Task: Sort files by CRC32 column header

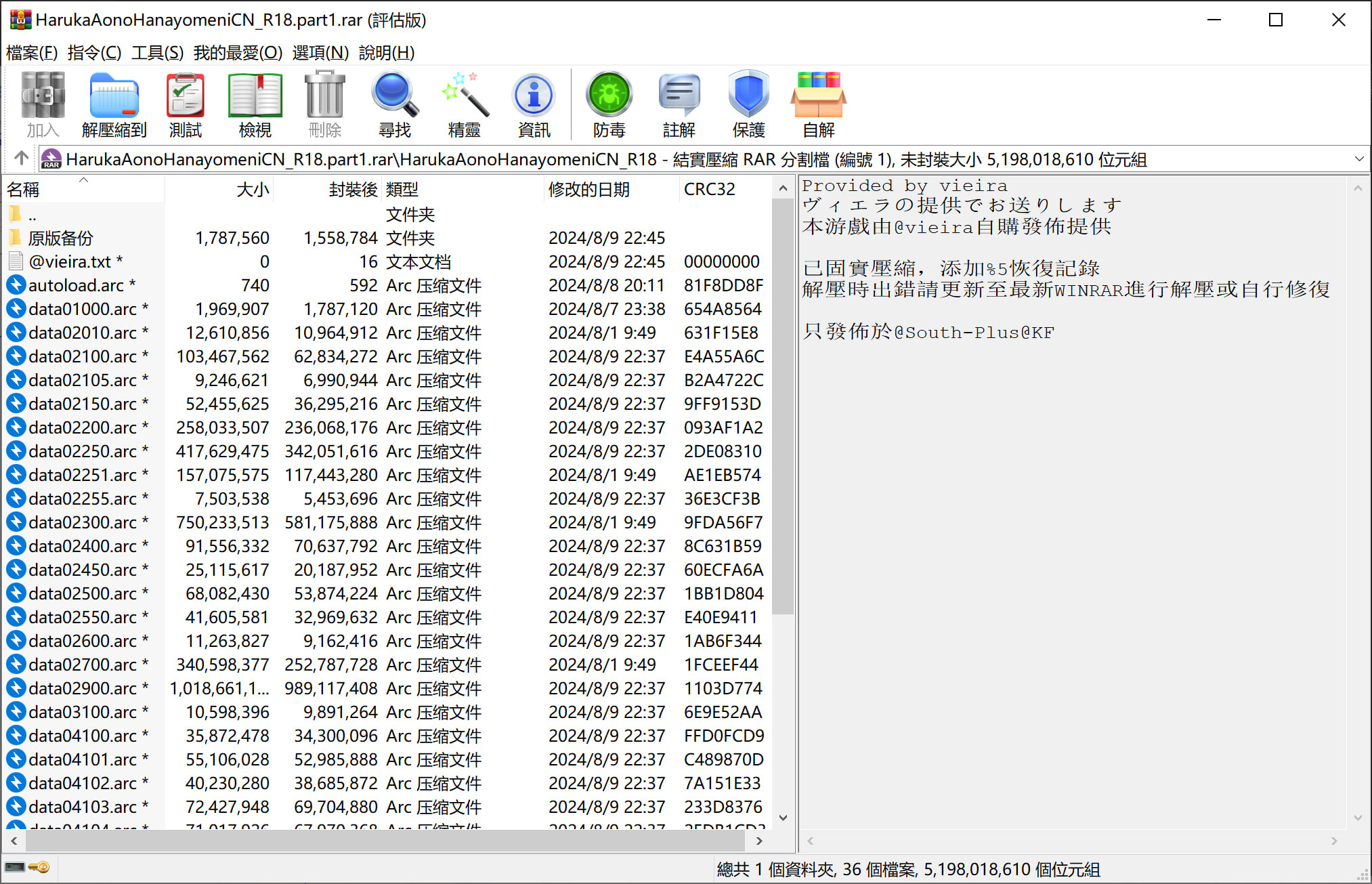Action: [x=709, y=189]
